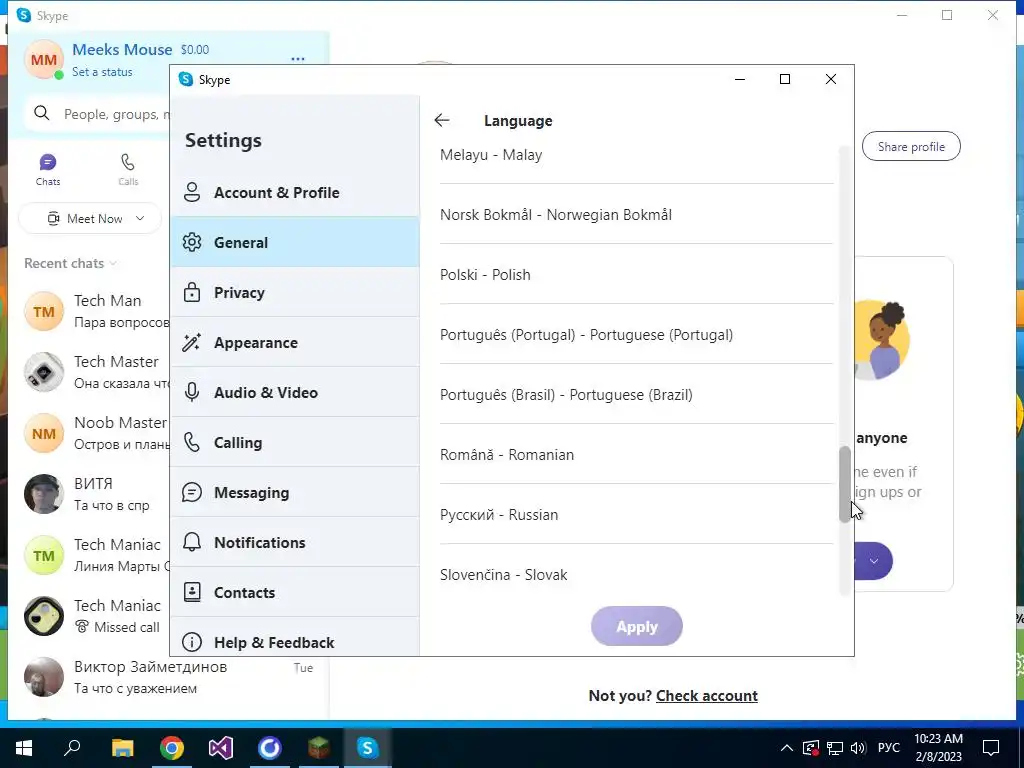Viewport: 1024px width, 768px height.
Task: Select Português (Portugal) language option
Action: coord(637,335)
